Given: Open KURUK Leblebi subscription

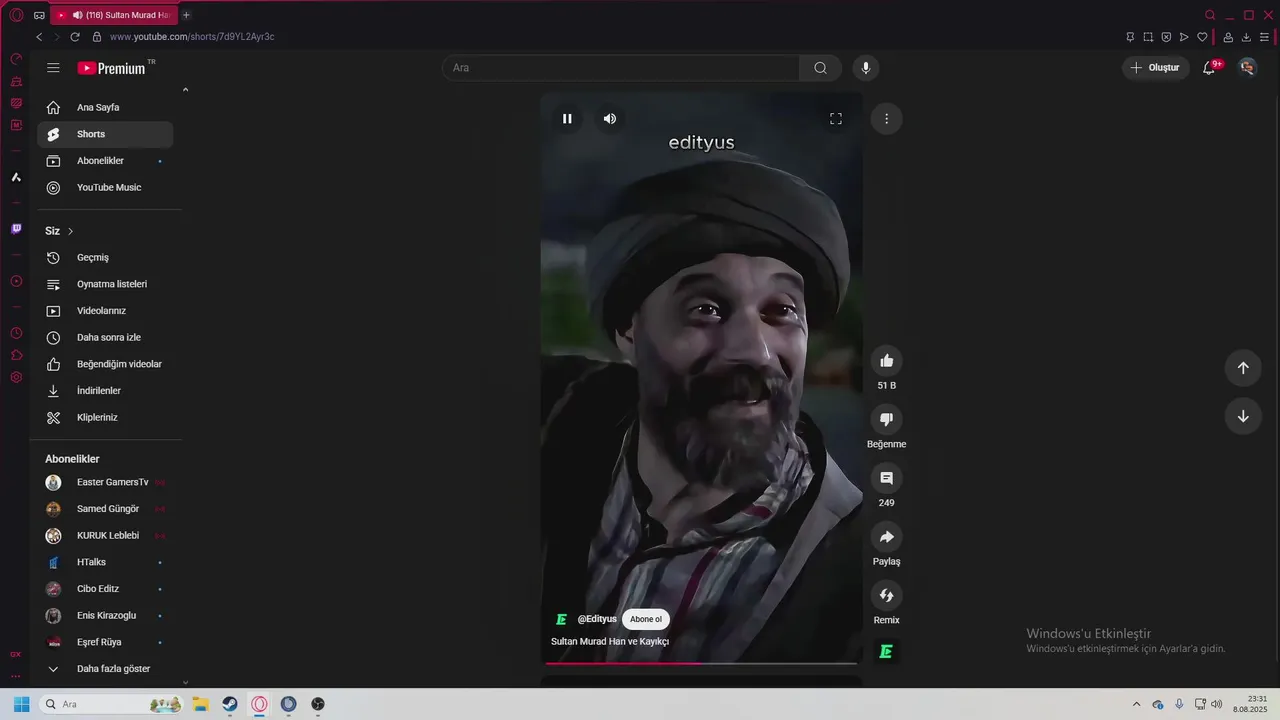Looking at the screenshot, I should click(105, 536).
